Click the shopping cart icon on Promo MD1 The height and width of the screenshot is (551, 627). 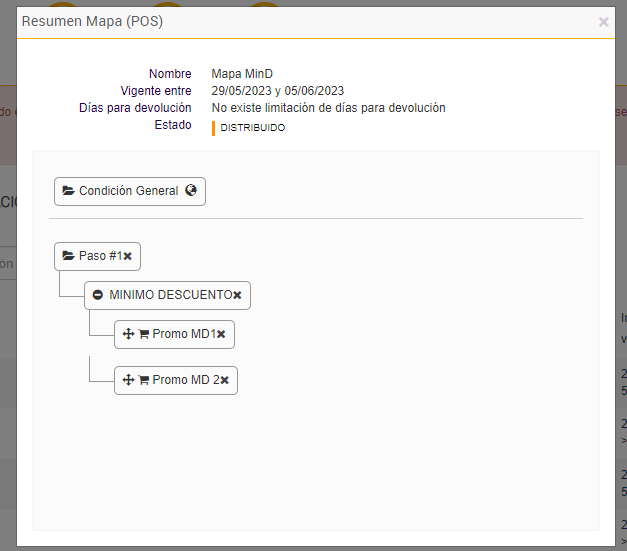pyautogui.click(x=143, y=334)
